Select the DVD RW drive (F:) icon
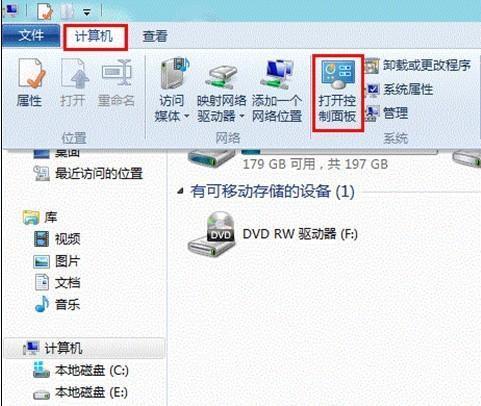This screenshot has width=481, height=406. (211, 235)
